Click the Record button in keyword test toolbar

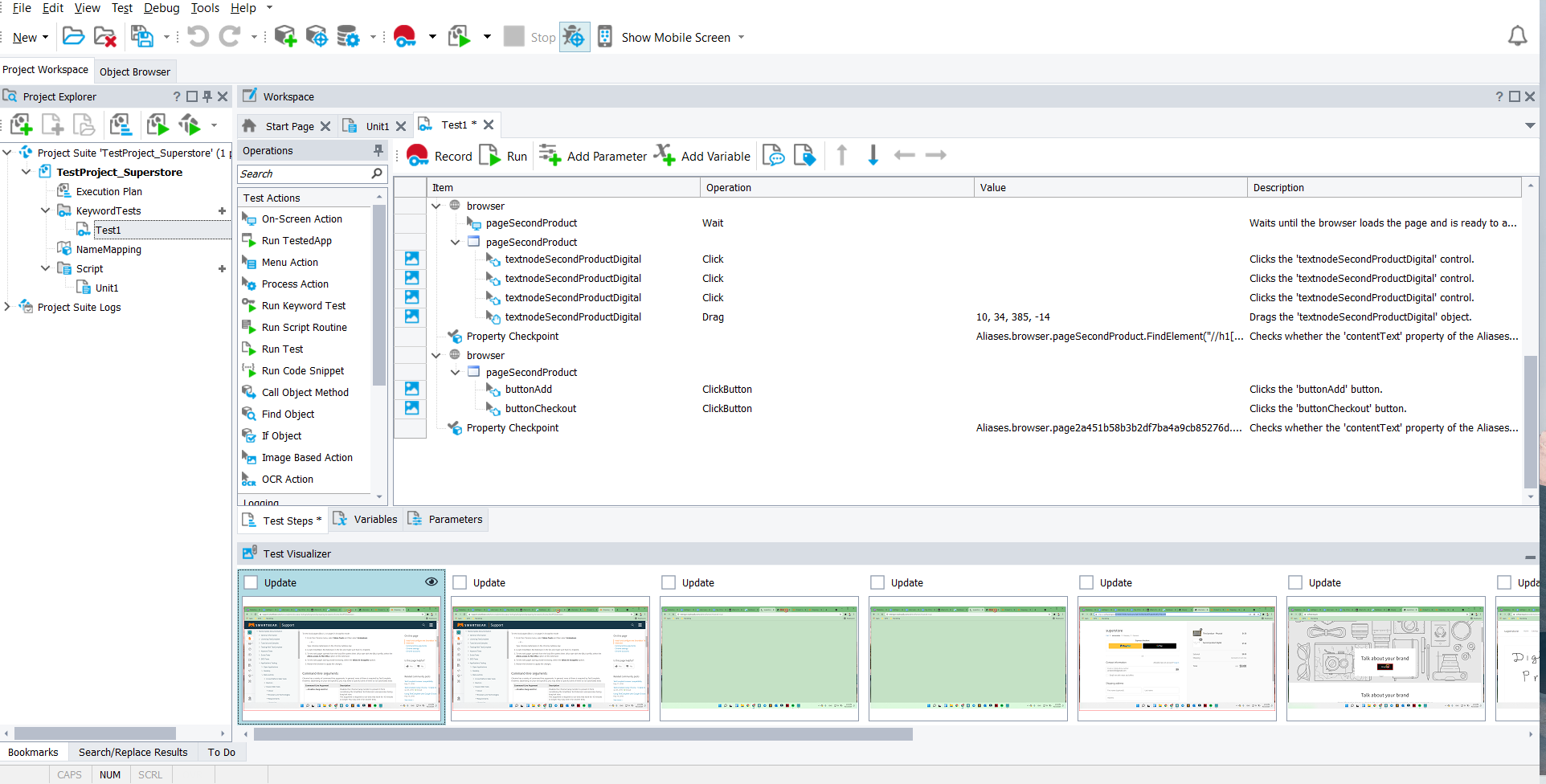[440, 156]
